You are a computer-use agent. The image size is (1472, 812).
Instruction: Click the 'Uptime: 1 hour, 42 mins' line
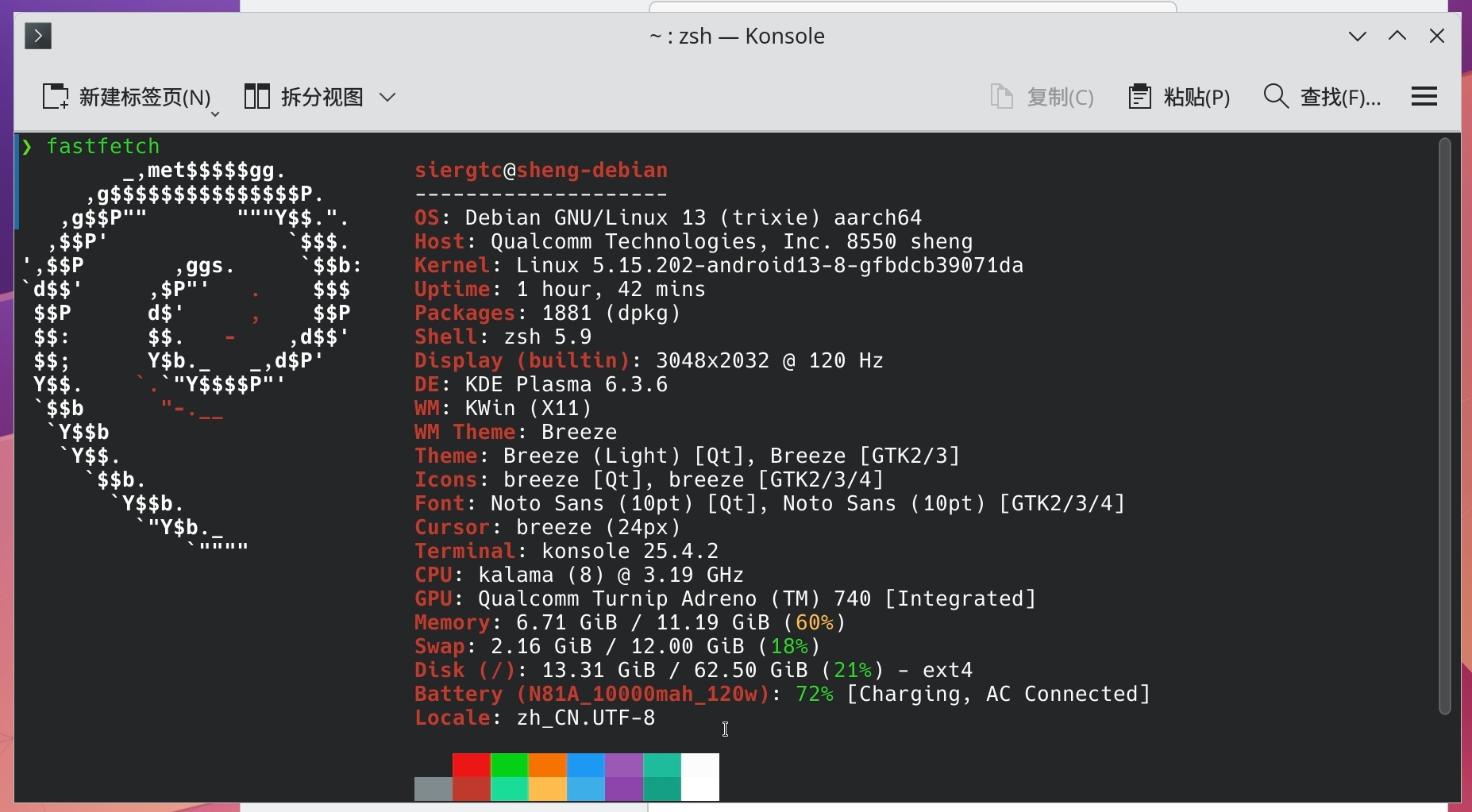(x=561, y=289)
